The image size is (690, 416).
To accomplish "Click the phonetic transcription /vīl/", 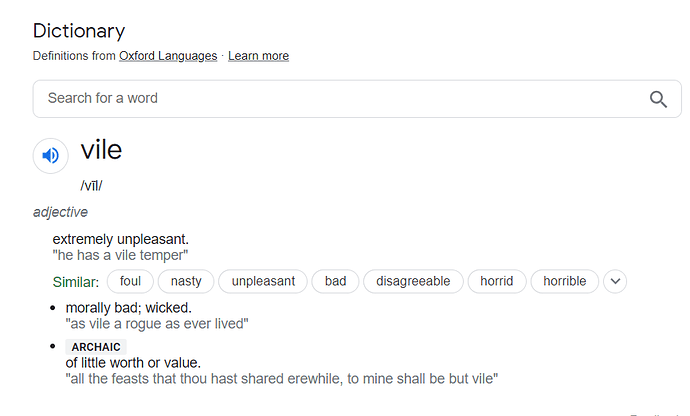I will [91, 186].
